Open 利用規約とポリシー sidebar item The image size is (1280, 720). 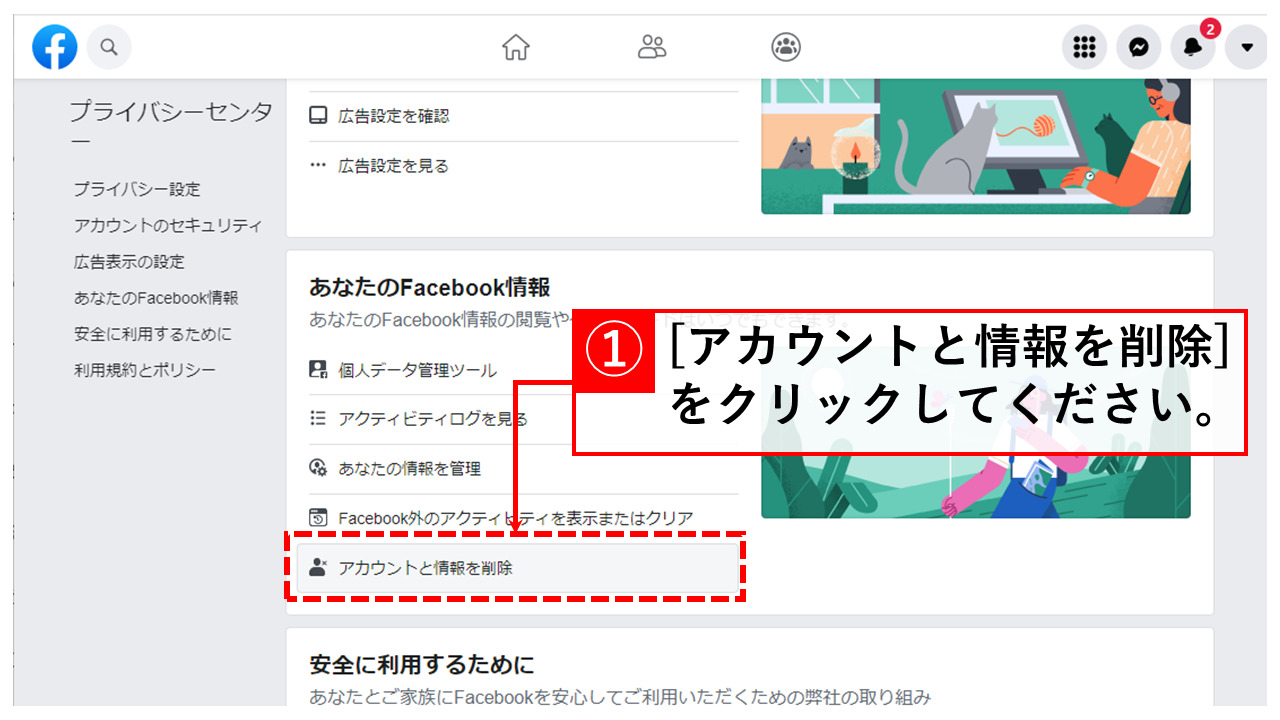tap(145, 370)
